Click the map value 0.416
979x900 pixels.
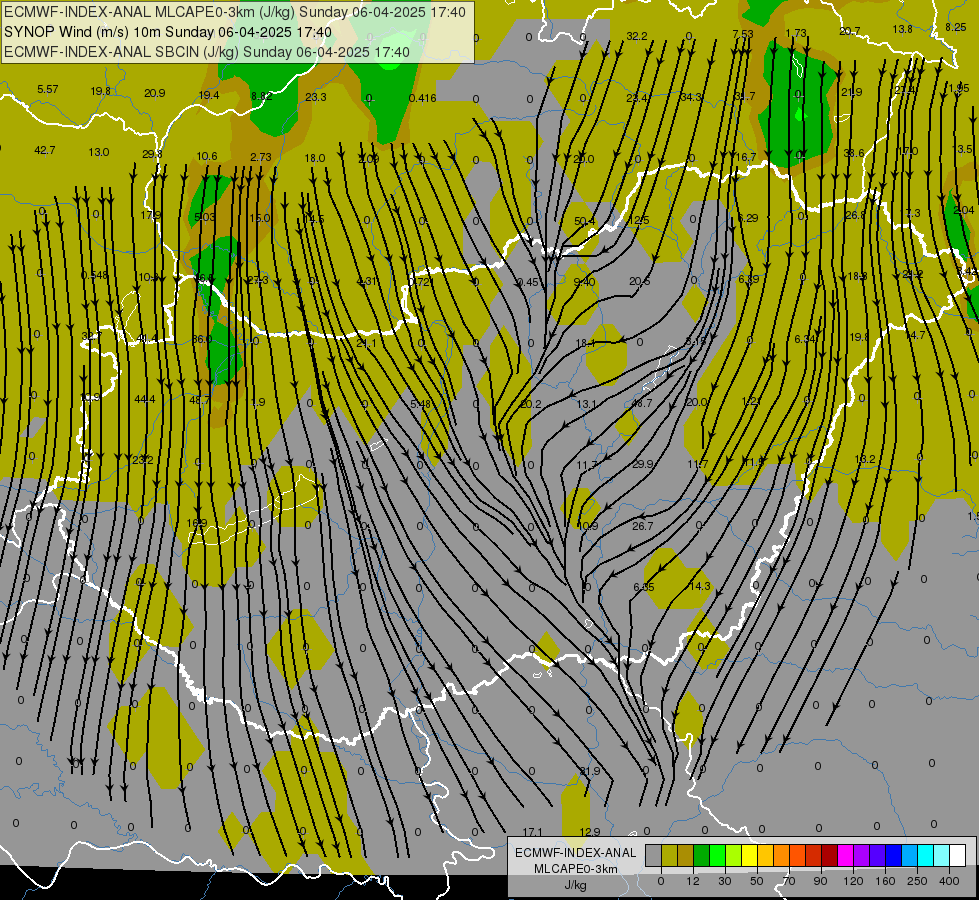point(423,98)
